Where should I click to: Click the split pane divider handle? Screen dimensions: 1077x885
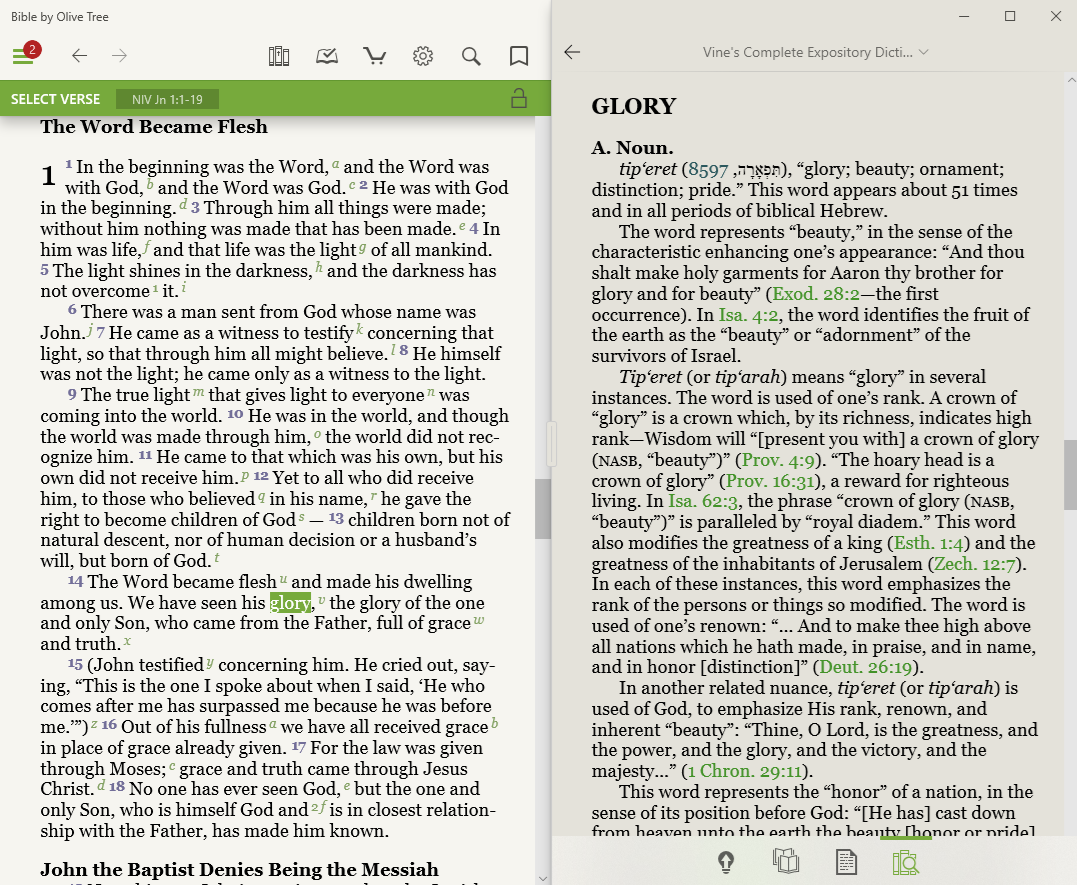click(551, 444)
